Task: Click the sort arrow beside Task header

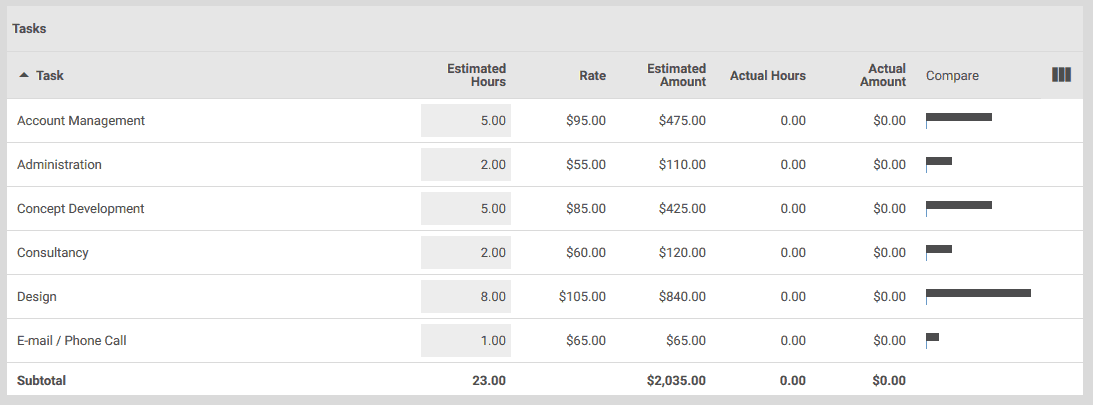Action: pos(24,76)
